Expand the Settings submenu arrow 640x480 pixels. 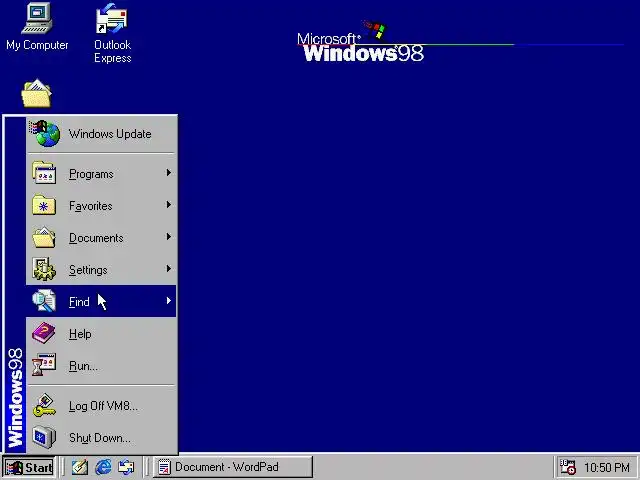click(x=169, y=269)
